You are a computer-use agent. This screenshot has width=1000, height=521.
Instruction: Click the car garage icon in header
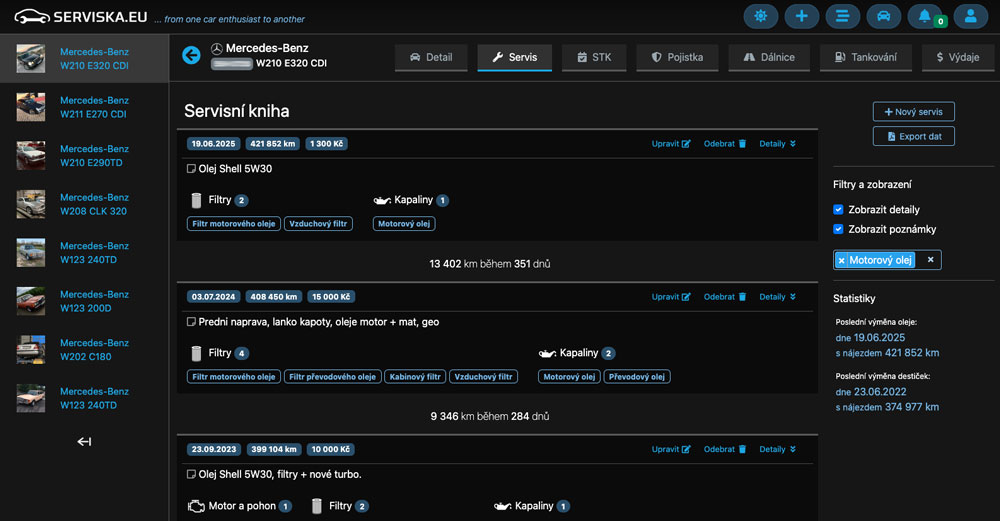coord(883,17)
